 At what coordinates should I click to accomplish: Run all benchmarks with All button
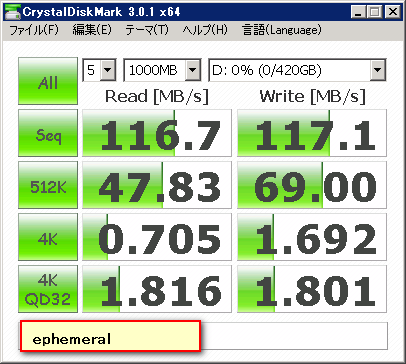48,81
